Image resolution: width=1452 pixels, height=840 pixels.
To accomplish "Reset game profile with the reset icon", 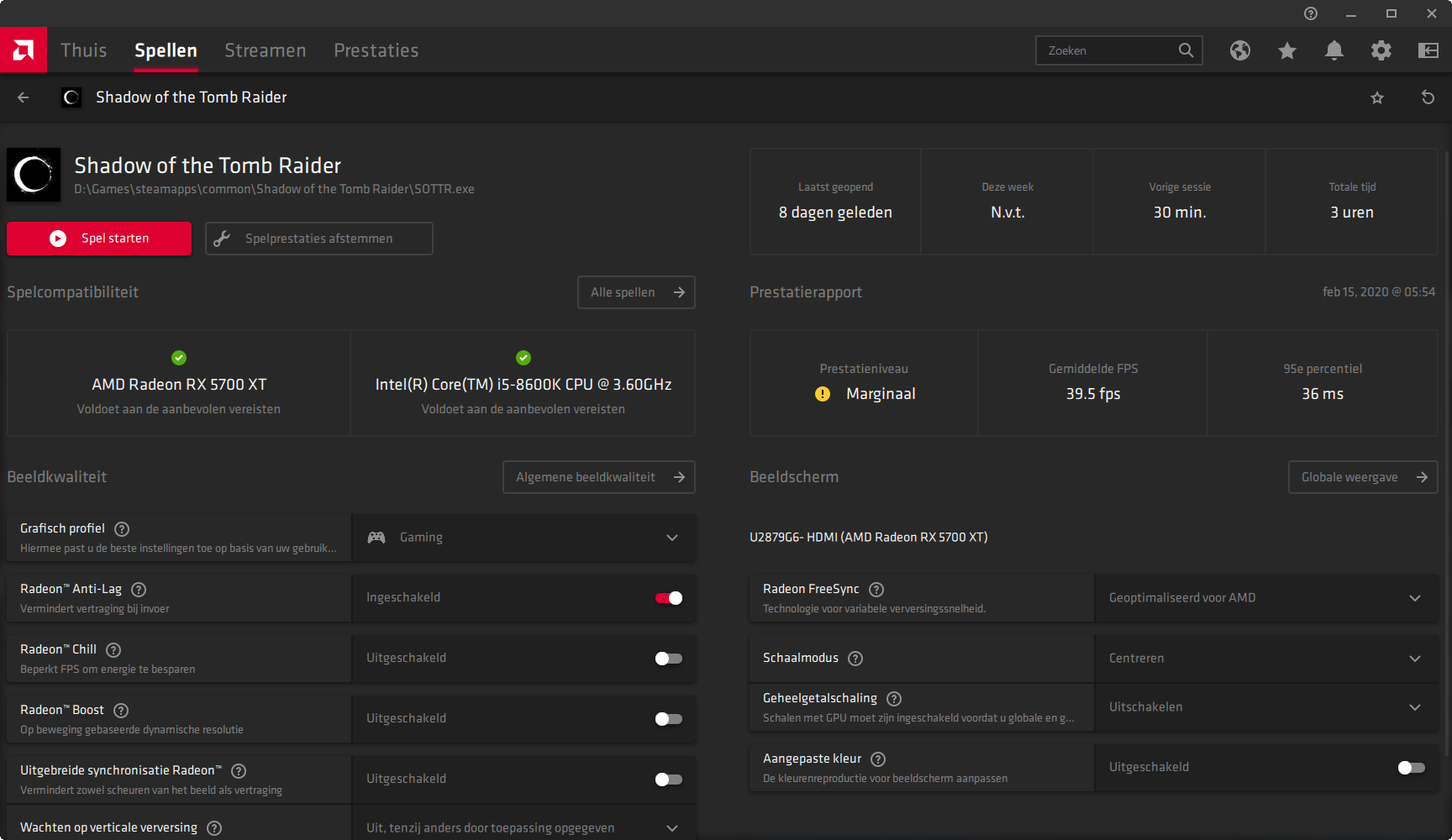I will click(1428, 97).
